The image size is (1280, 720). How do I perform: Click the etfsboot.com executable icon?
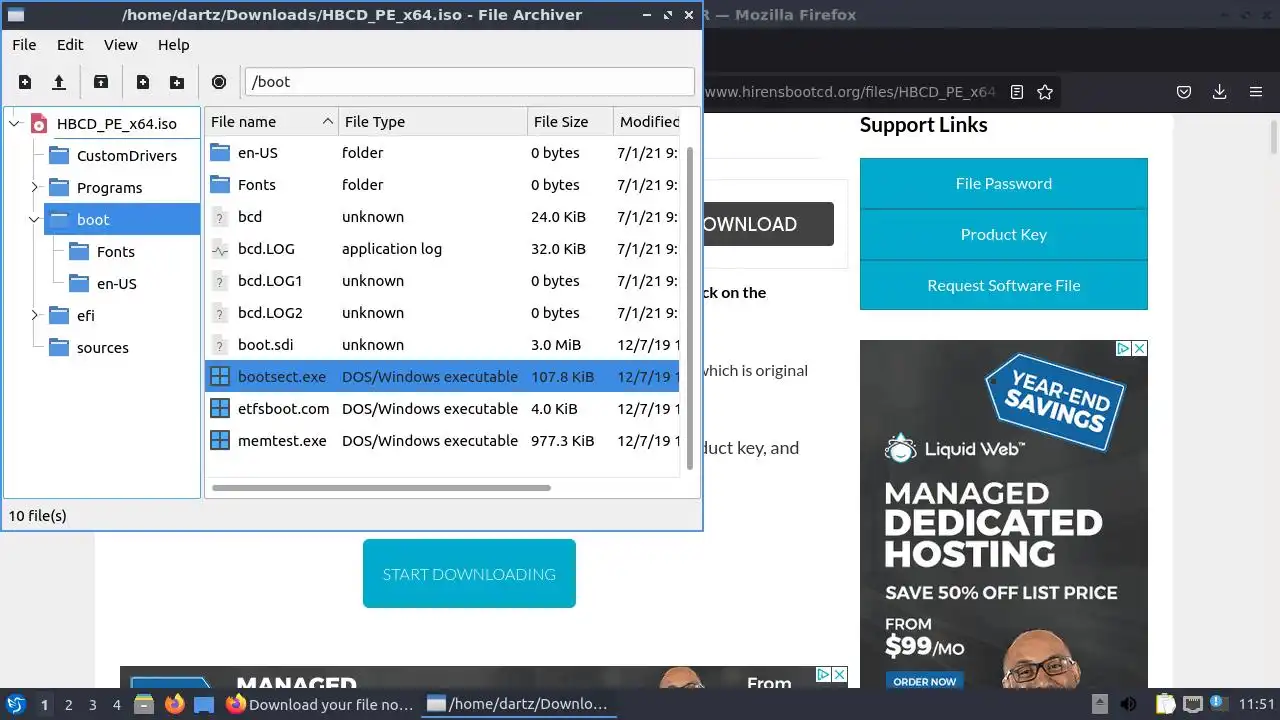220,409
